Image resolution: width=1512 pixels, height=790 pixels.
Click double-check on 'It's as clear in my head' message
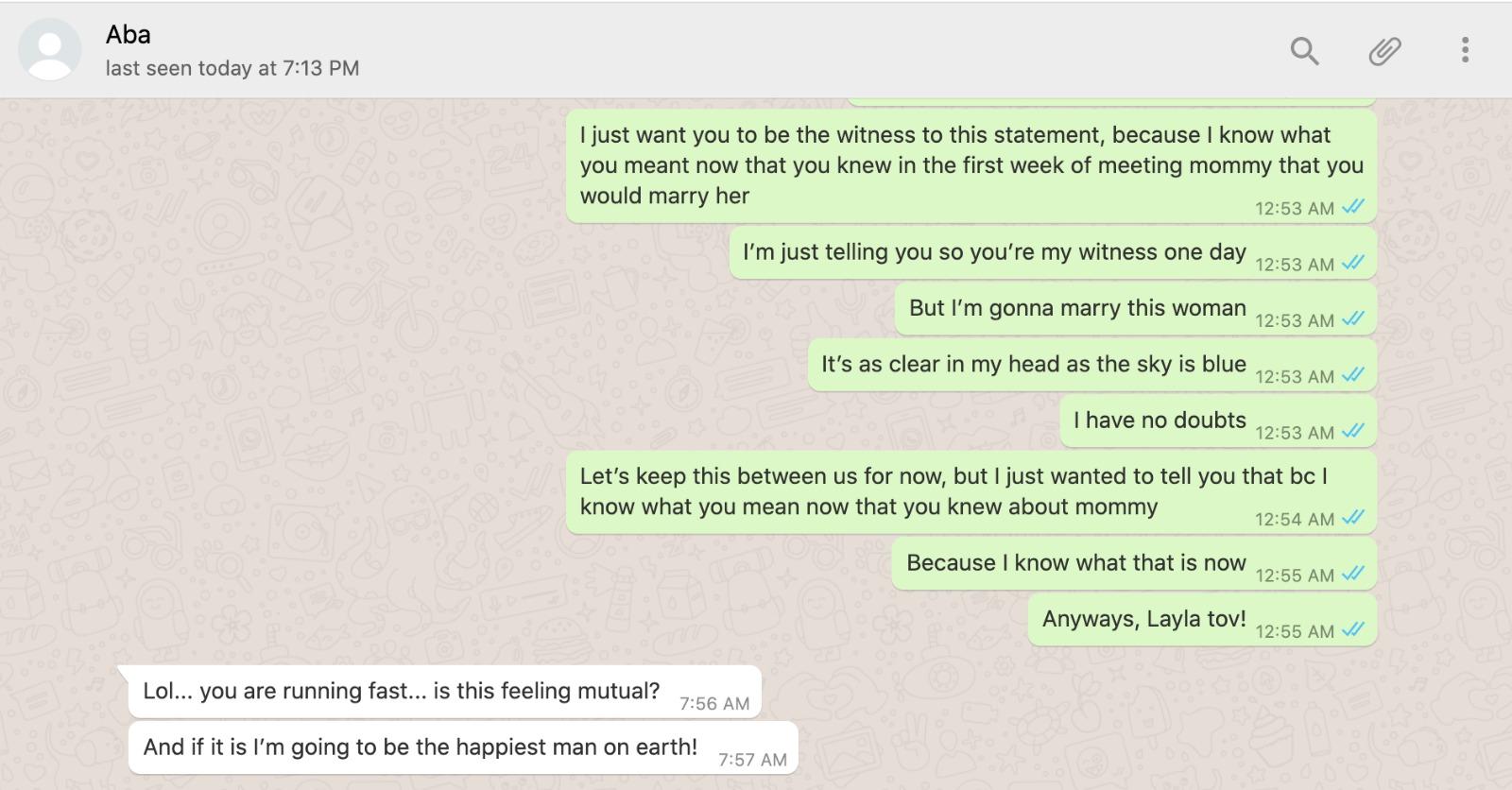[x=1353, y=374]
